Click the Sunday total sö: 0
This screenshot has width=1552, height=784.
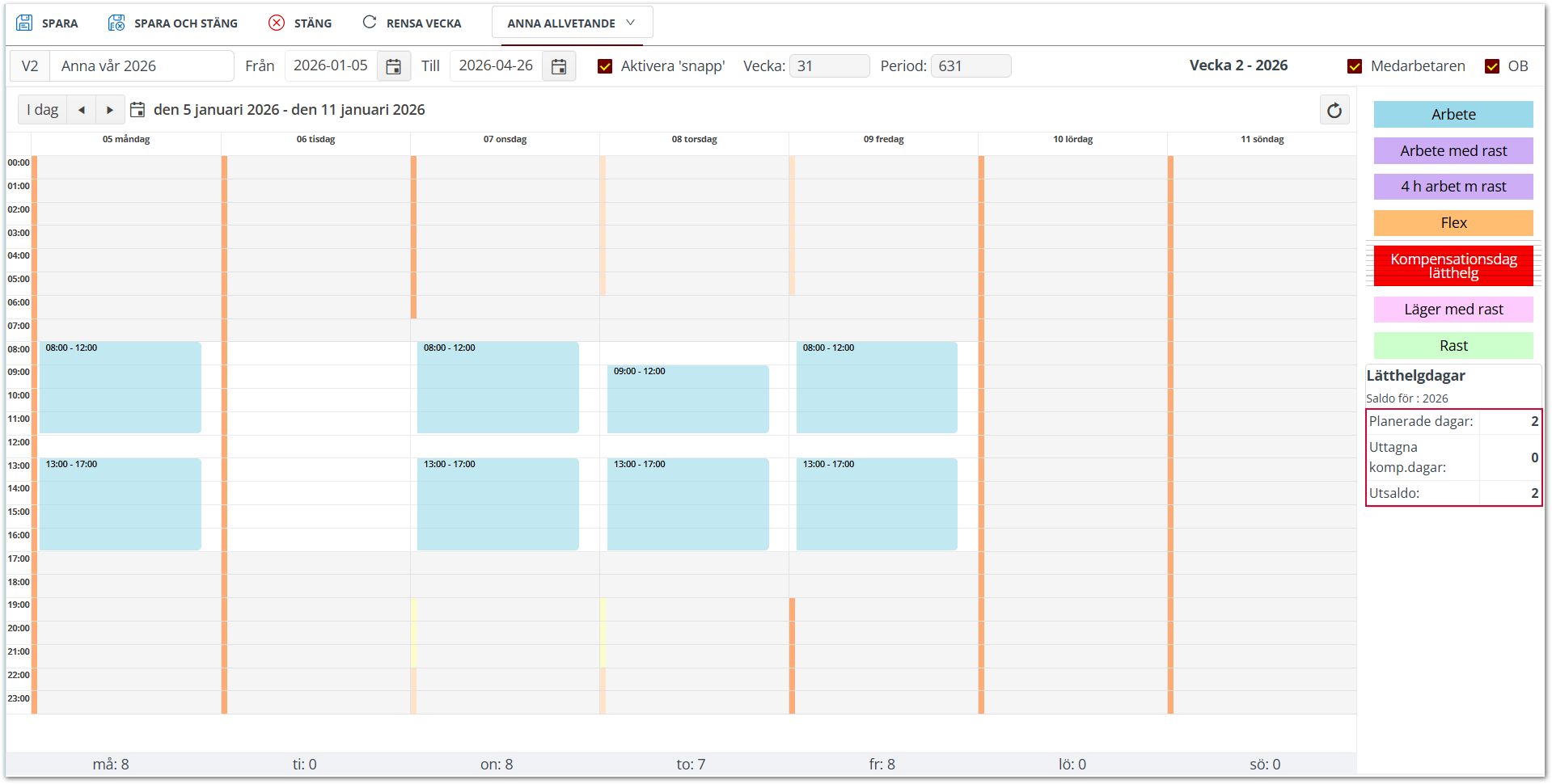[1265, 765]
